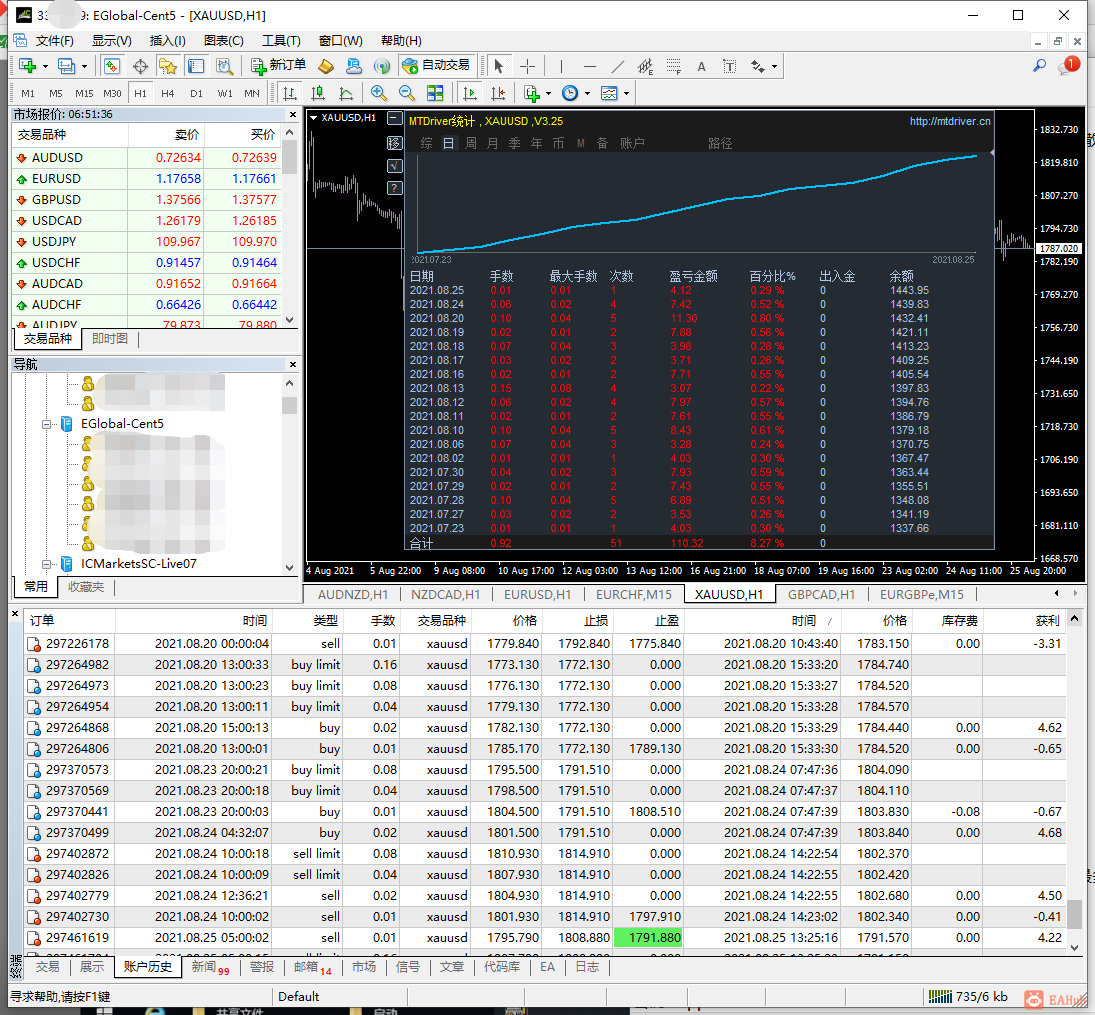Open the profiles icon in toolbar
The width and height of the screenshot is (1095, 1015).
click(x=66, y=66)
